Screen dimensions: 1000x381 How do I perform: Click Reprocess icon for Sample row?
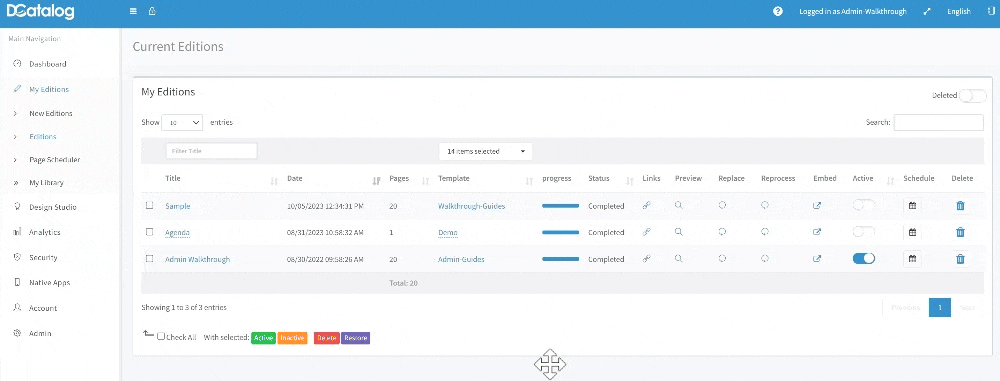coord(765,205)
